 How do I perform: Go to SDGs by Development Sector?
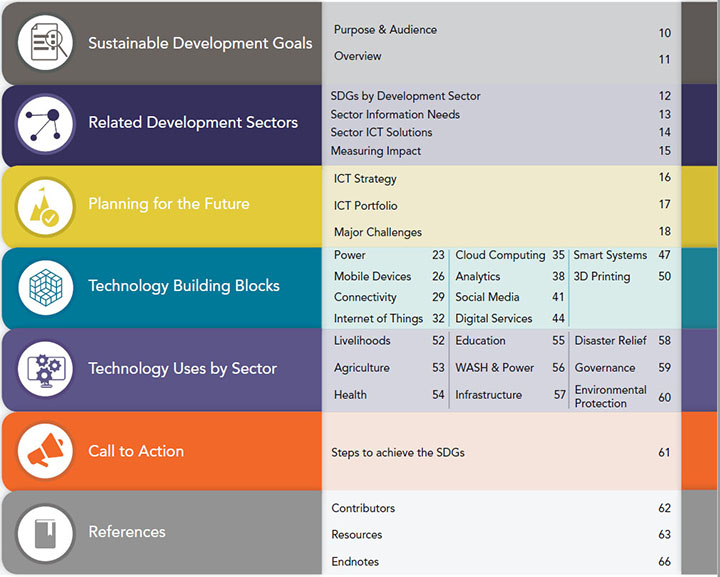point(405,96)
